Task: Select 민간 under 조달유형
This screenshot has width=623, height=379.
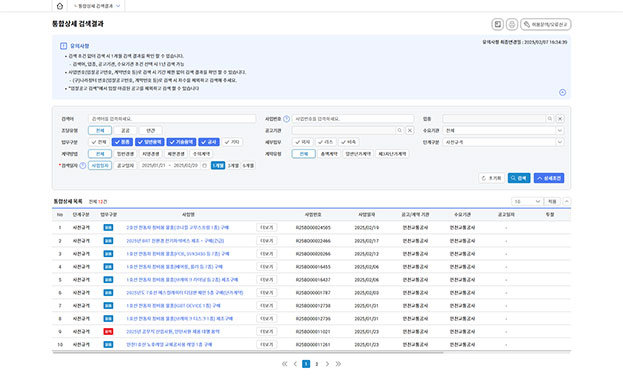Action: (x=151, y=131)
